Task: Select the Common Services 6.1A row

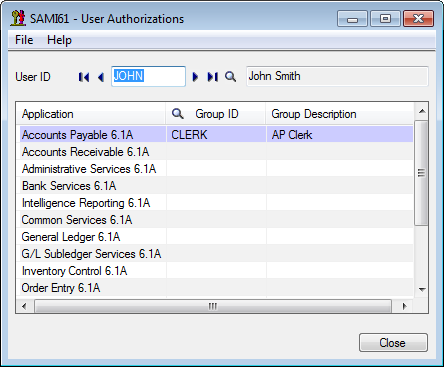Action: 216,220
